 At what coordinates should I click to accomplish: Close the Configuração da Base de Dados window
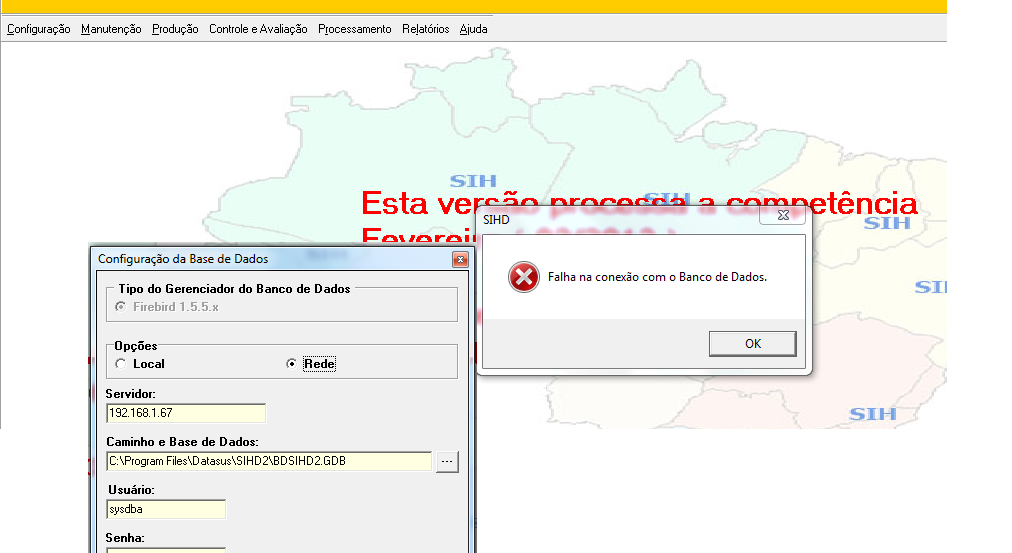point(460,259)
